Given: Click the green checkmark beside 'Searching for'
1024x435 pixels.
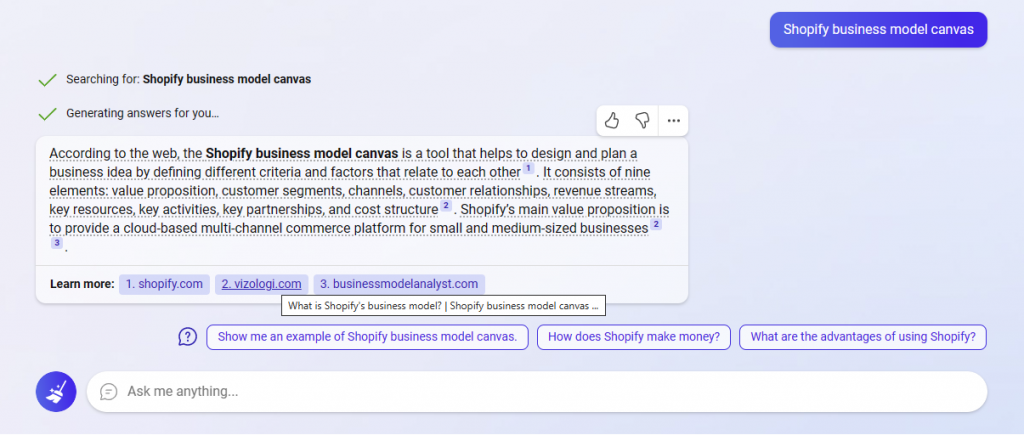Looking at the screenshot, I should (47, 80).
